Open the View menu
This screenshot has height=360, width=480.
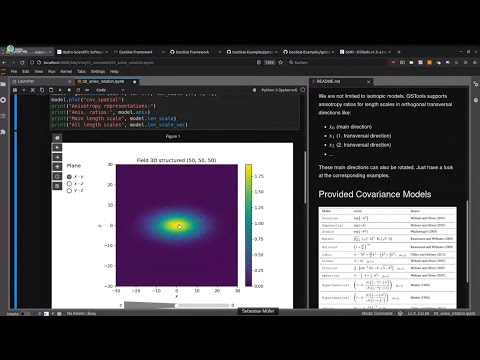[39, 71]
